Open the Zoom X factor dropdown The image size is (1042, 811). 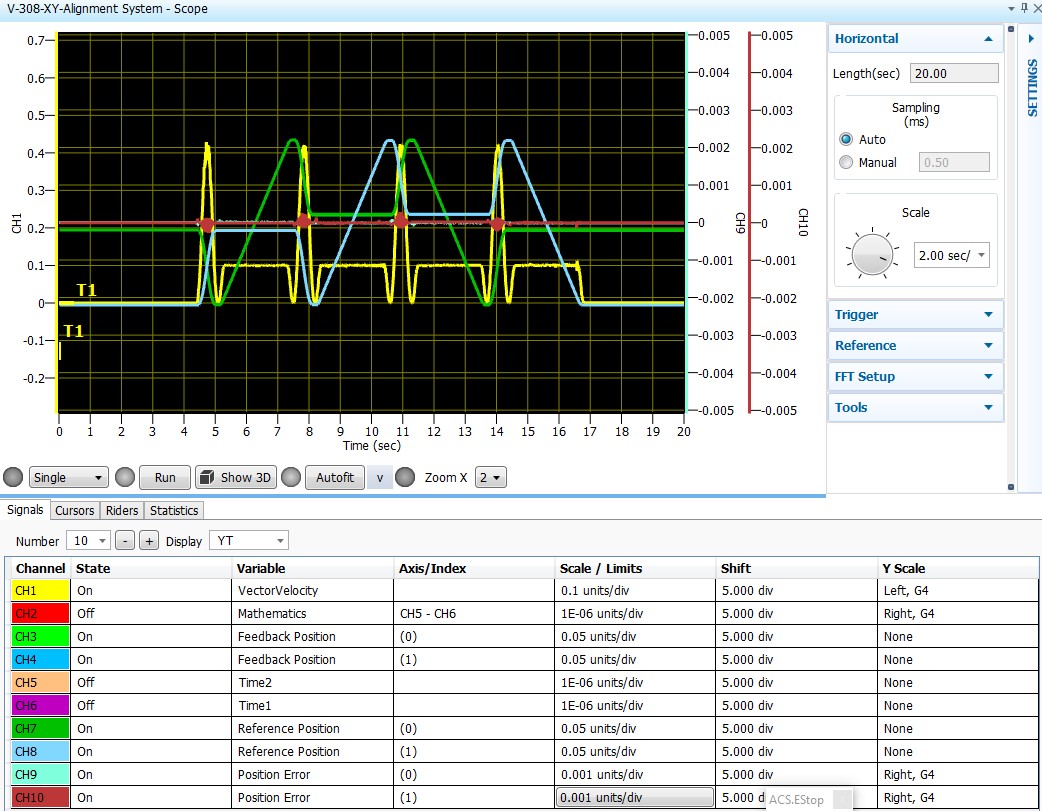490,477
